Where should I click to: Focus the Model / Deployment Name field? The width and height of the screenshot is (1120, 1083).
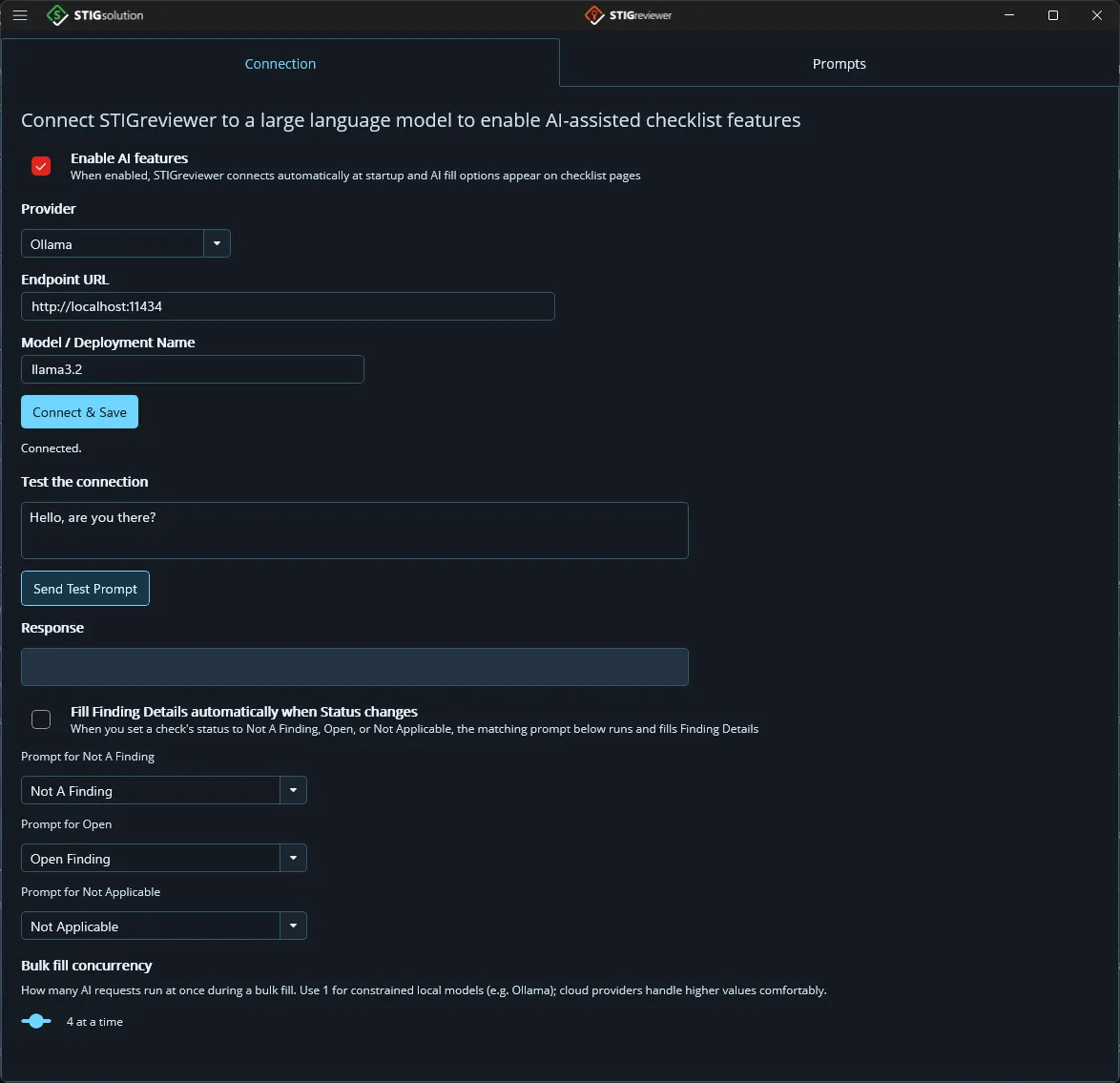[192, 369]
